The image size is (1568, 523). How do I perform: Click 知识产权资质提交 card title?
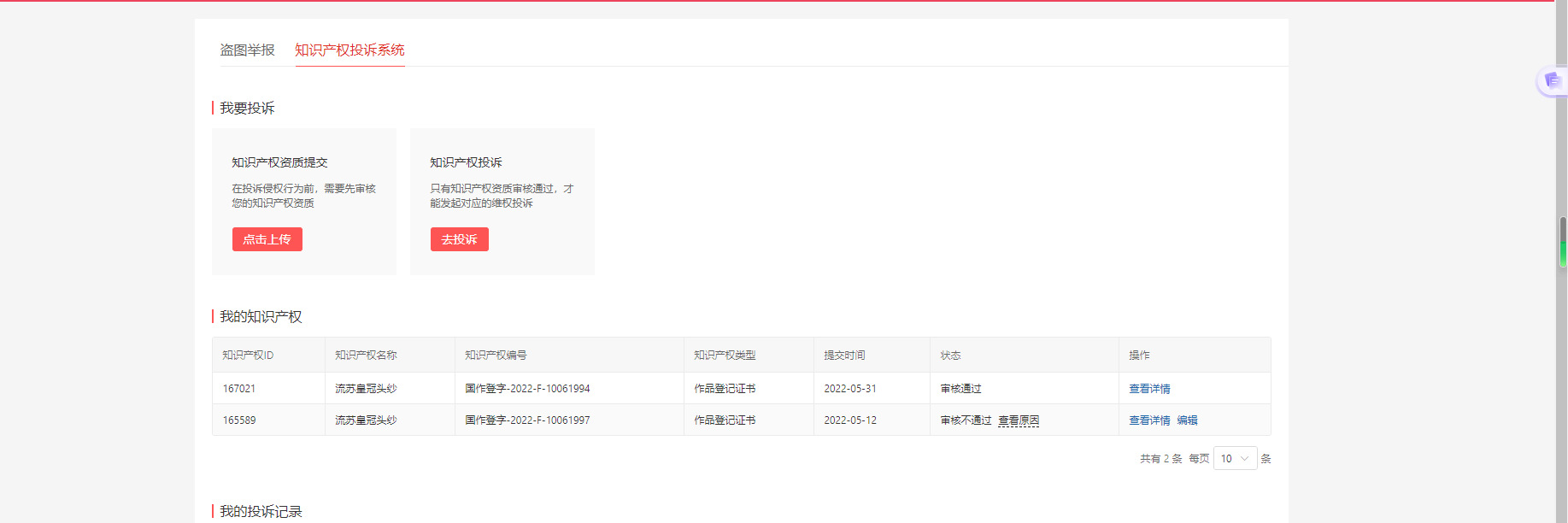(x=279, y=162)
